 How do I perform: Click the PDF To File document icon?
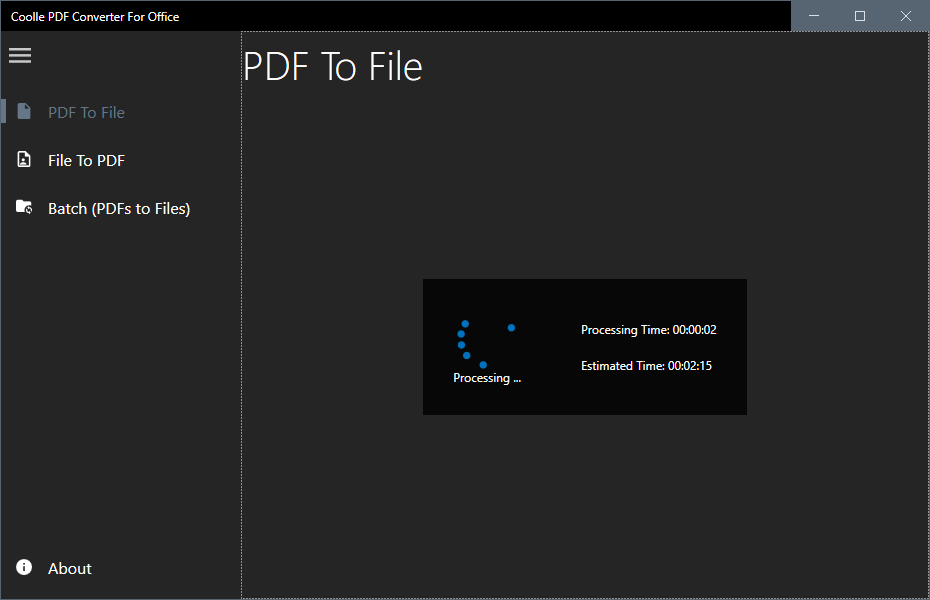[24, 111]
